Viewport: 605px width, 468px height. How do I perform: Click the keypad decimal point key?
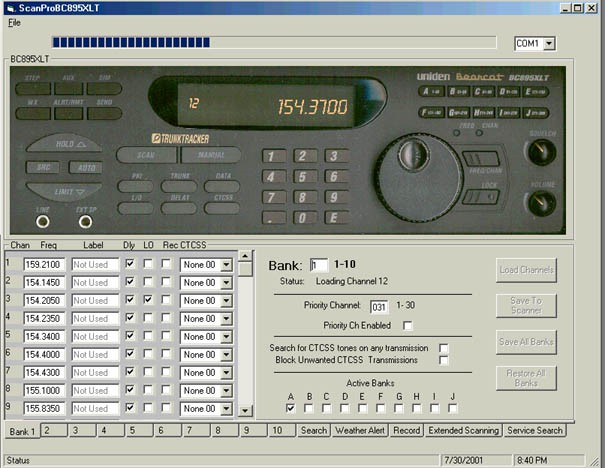pyautogui.click(x=274, y=218)
